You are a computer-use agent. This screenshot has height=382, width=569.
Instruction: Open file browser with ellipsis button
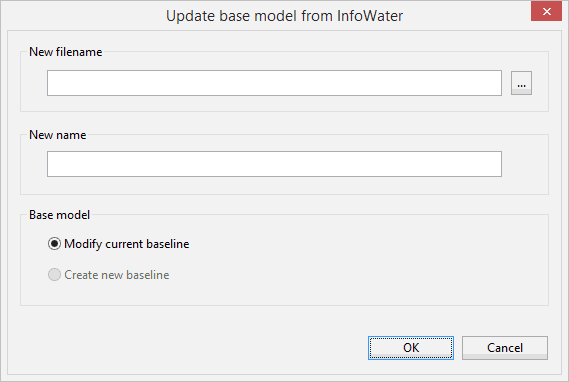pyautogui.click(x=521, y=83)
